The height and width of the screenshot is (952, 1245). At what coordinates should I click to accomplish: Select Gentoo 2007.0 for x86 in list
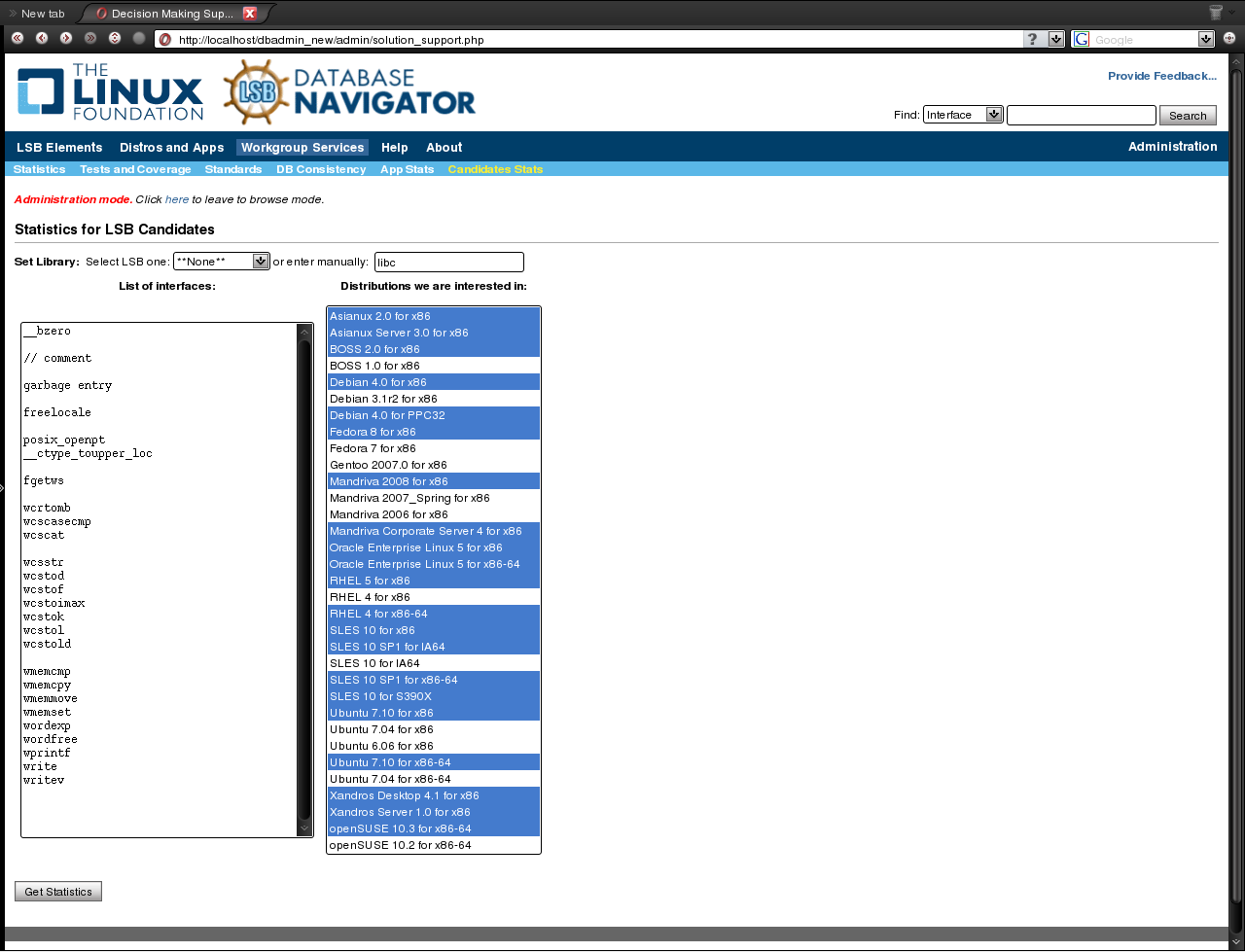[x=434, y=465]
